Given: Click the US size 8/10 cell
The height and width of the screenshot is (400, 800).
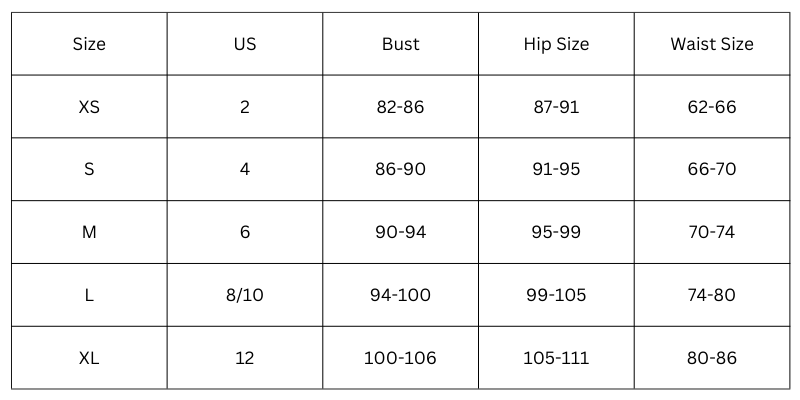Looking at the screenshot, I should click(245, 295).
